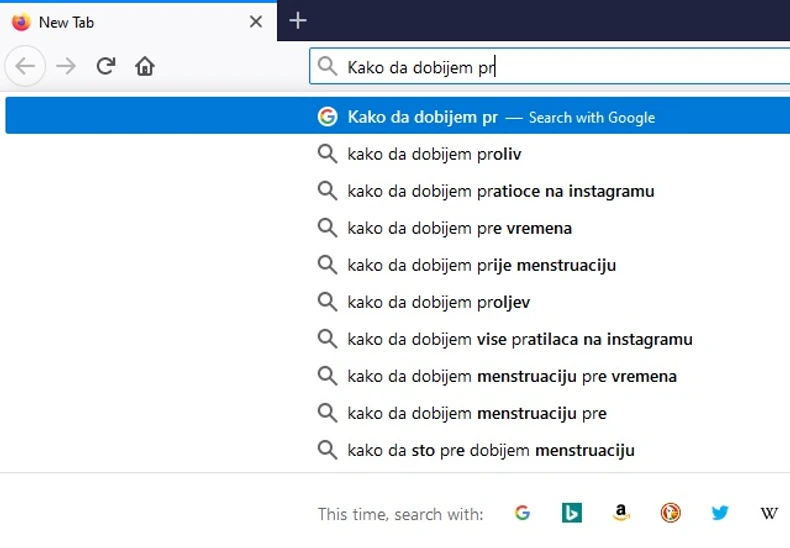Screen dimensions: 790x548
Task: Search this time with Amazon
Action: [621, 513]
